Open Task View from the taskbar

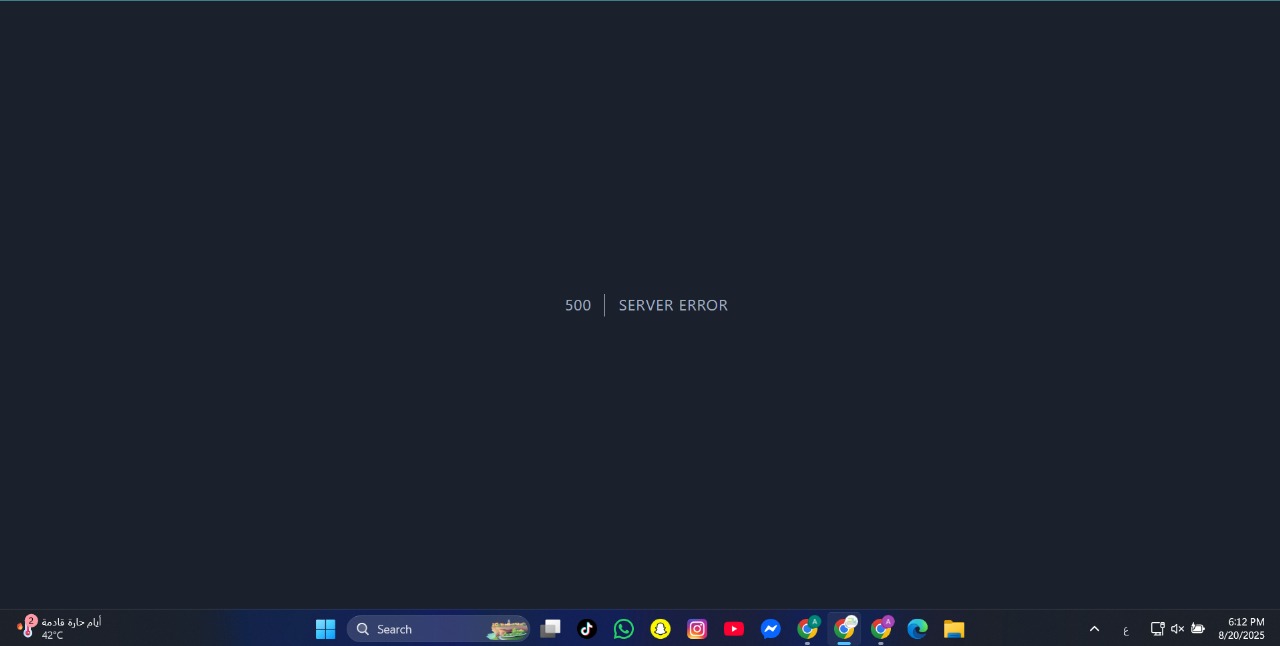[550, 629]
